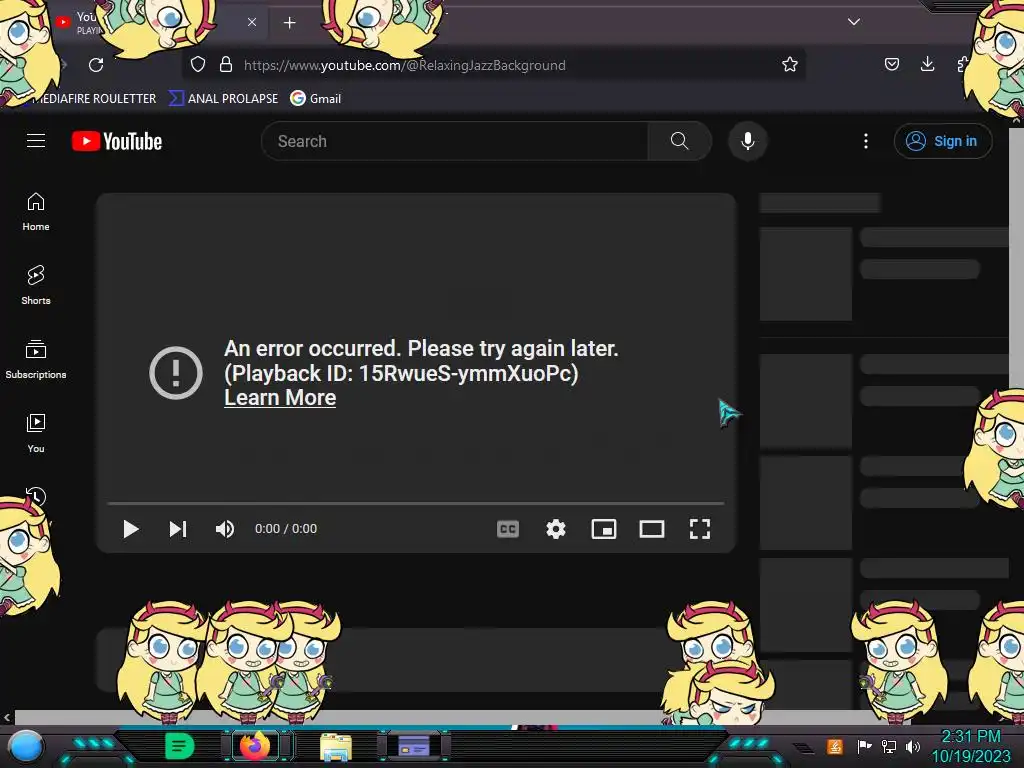Click the horizontal scrollbar left arrow
Screen dimensions: 1024x768
(x=7, y=717)
